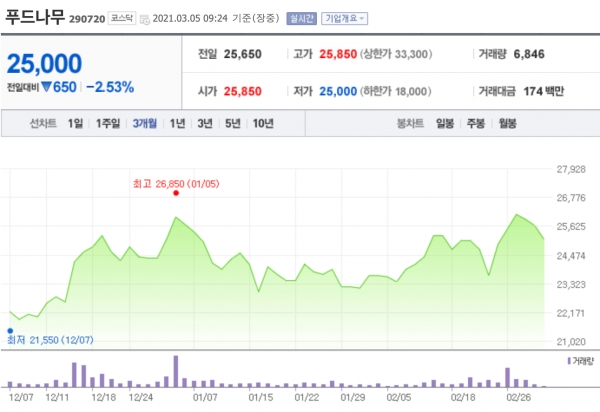
Task: Click the stock code 290720
Action: click(x=87, y=19)
